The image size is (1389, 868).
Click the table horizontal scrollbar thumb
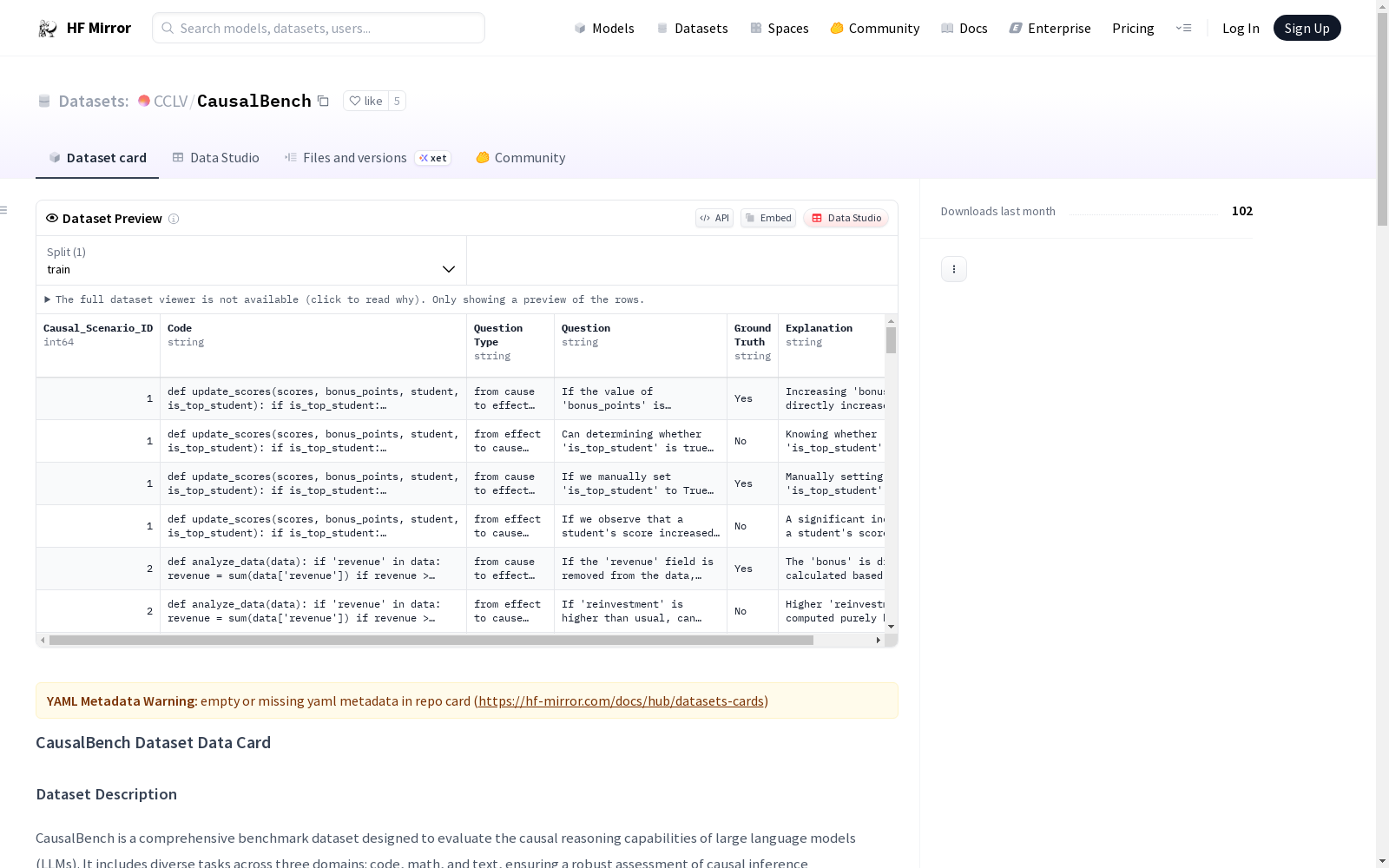click(x=431, y=641)
